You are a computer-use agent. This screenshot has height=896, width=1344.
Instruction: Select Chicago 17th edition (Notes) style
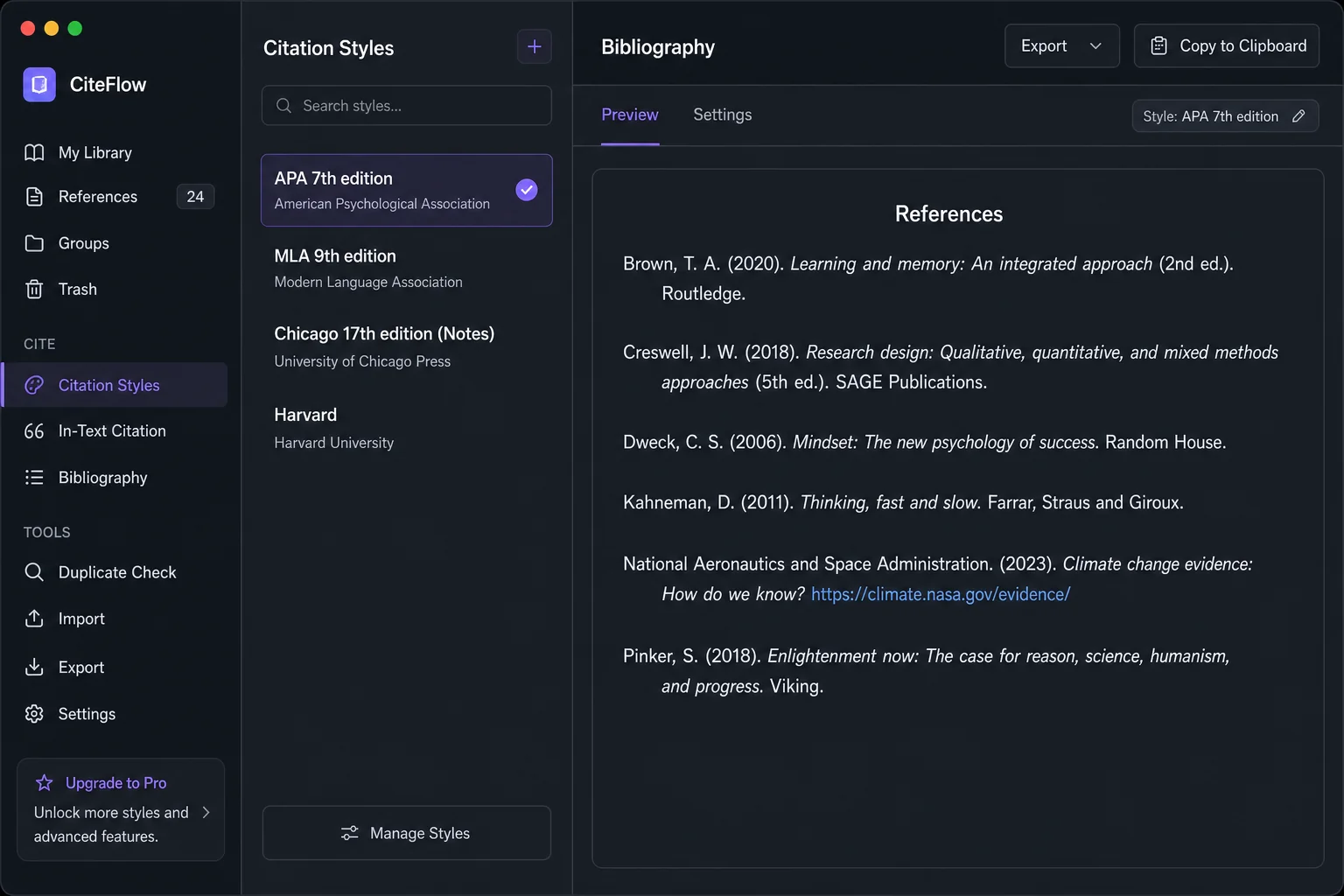click(407, 347)
